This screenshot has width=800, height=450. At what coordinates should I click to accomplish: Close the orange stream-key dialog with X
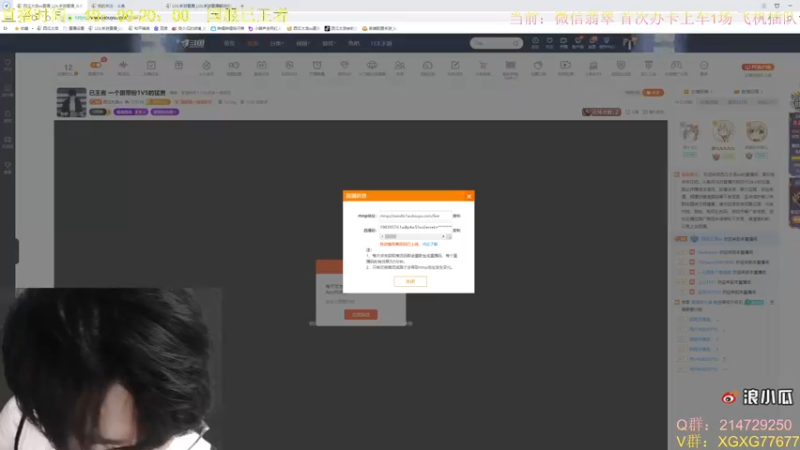469,196
